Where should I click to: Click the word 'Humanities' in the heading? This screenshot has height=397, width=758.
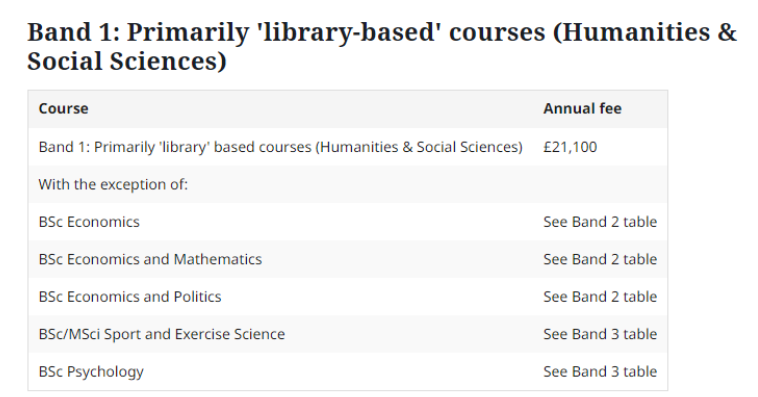631,32
